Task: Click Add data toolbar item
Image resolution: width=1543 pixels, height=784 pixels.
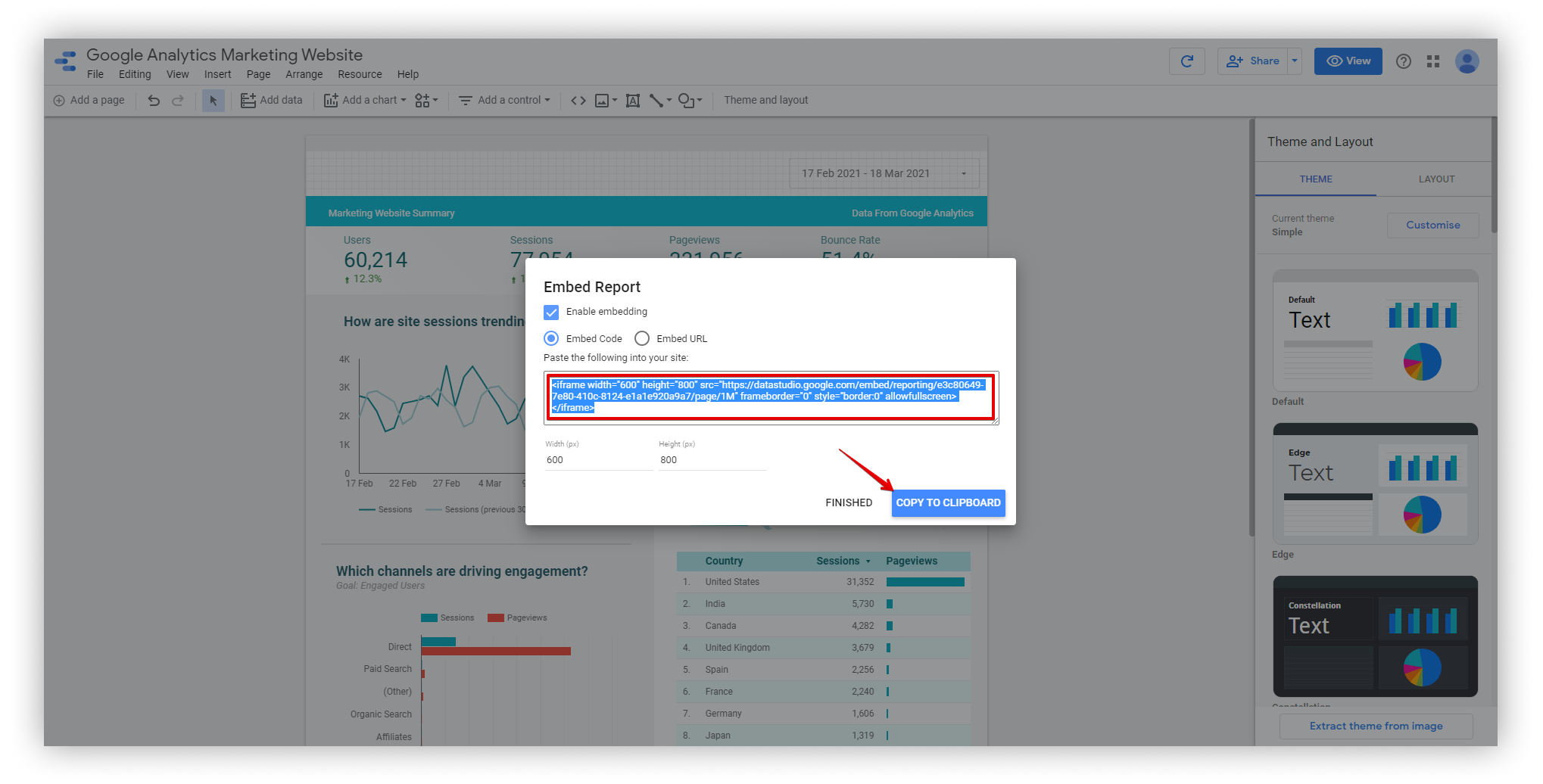Action: click(272, 100)
